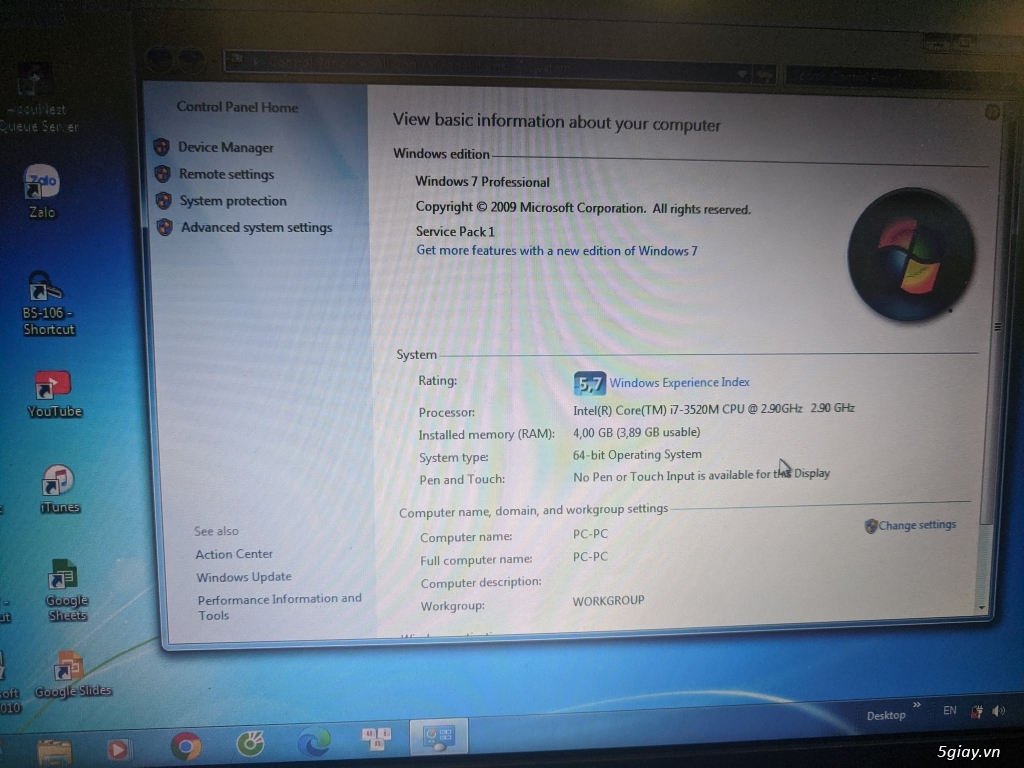Open Remote settings link
Screen dimensions: 1024x768
pyautogui.click(x=226, y=174)
